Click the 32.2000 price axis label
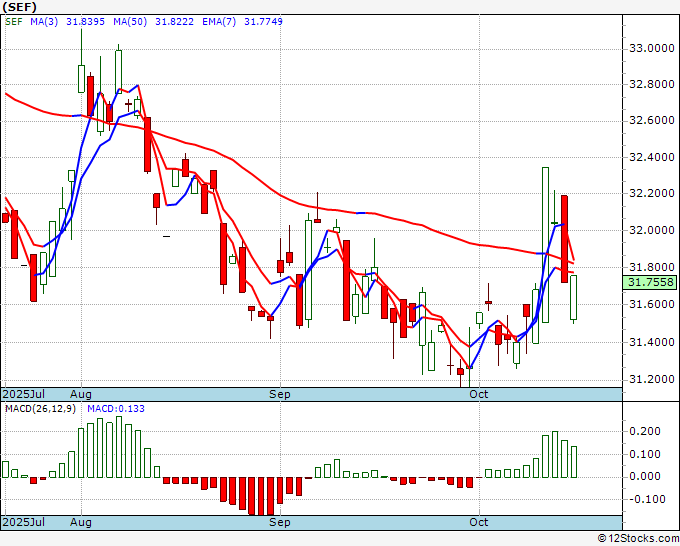The width and height of the screenshot is (680, 546). click(x=652, y=193)
